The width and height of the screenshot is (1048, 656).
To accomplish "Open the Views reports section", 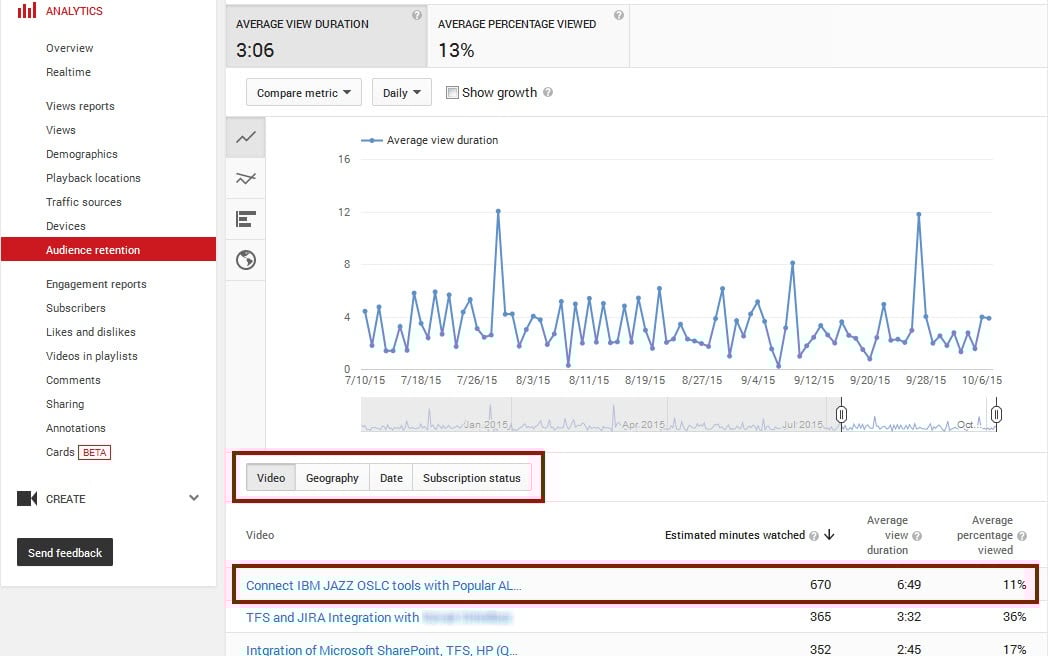I will click(80, 106).
